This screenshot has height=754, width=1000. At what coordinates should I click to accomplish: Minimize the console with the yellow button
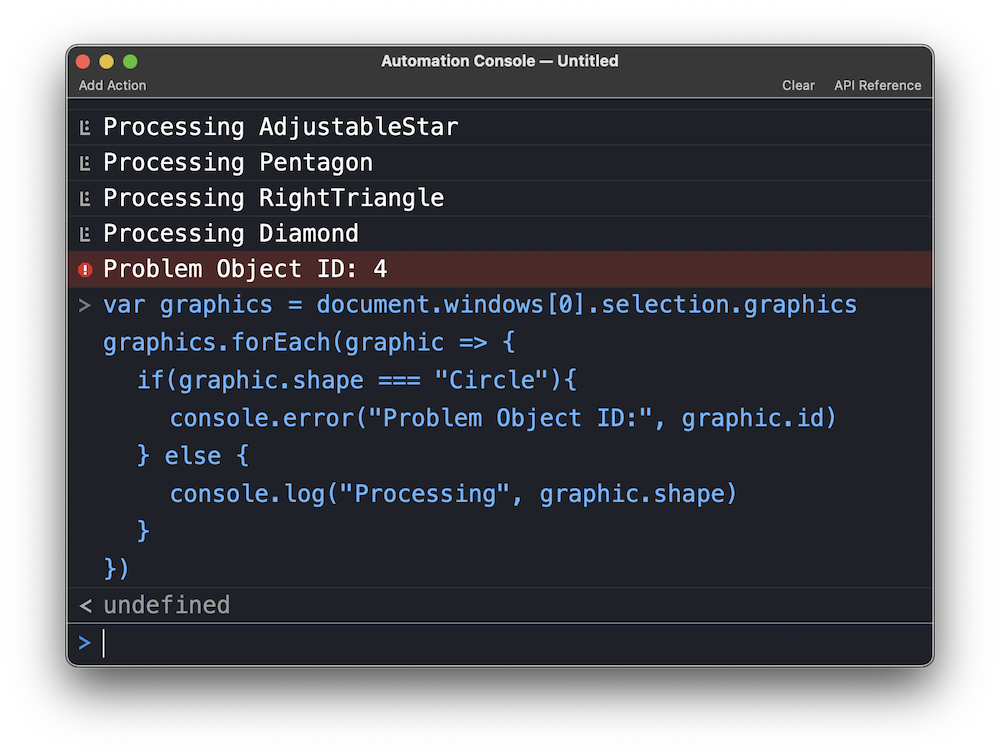(x=106, y=62)
